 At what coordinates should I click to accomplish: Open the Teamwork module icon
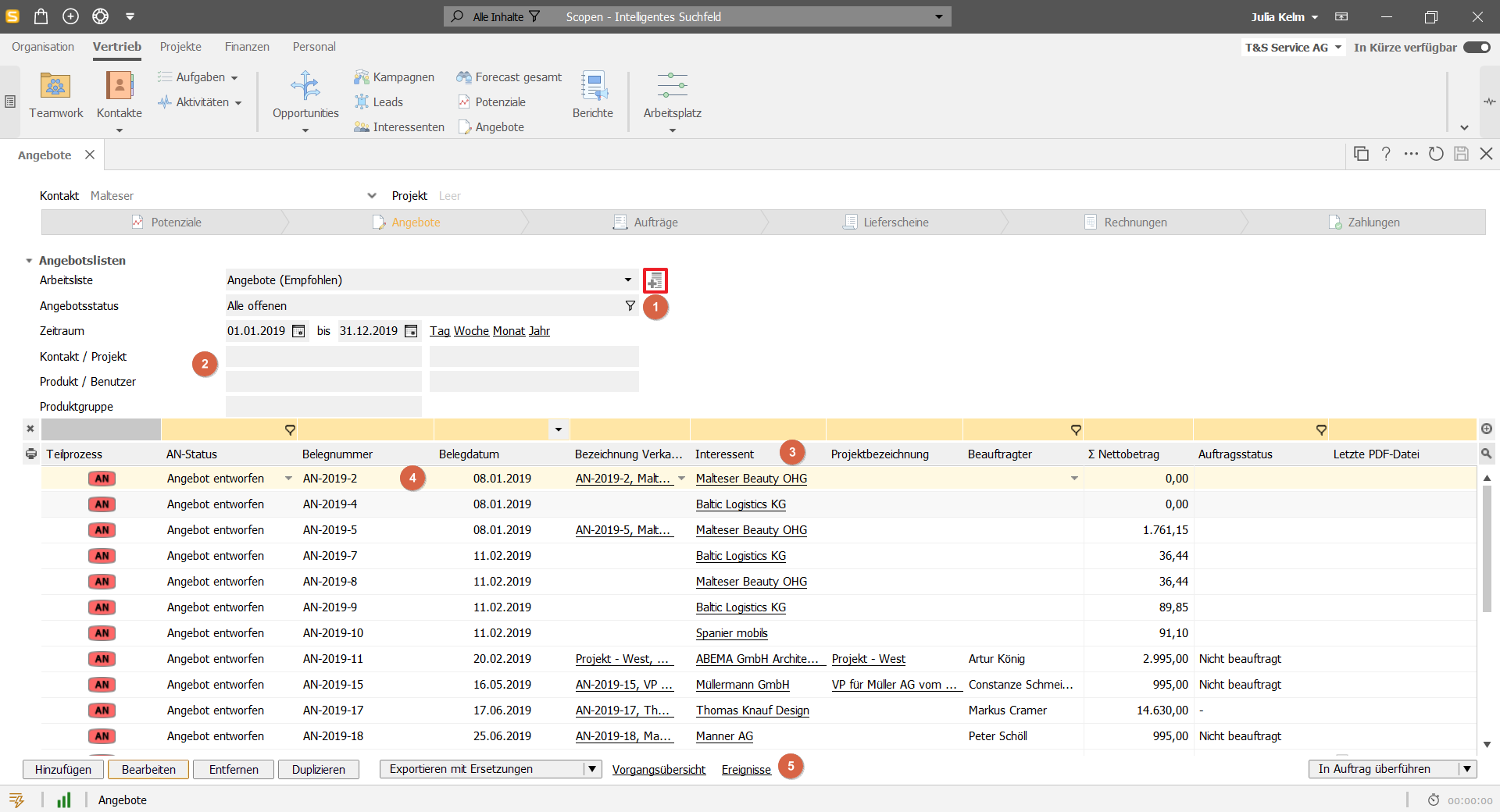pyautogui.click(x=55, y=94)
